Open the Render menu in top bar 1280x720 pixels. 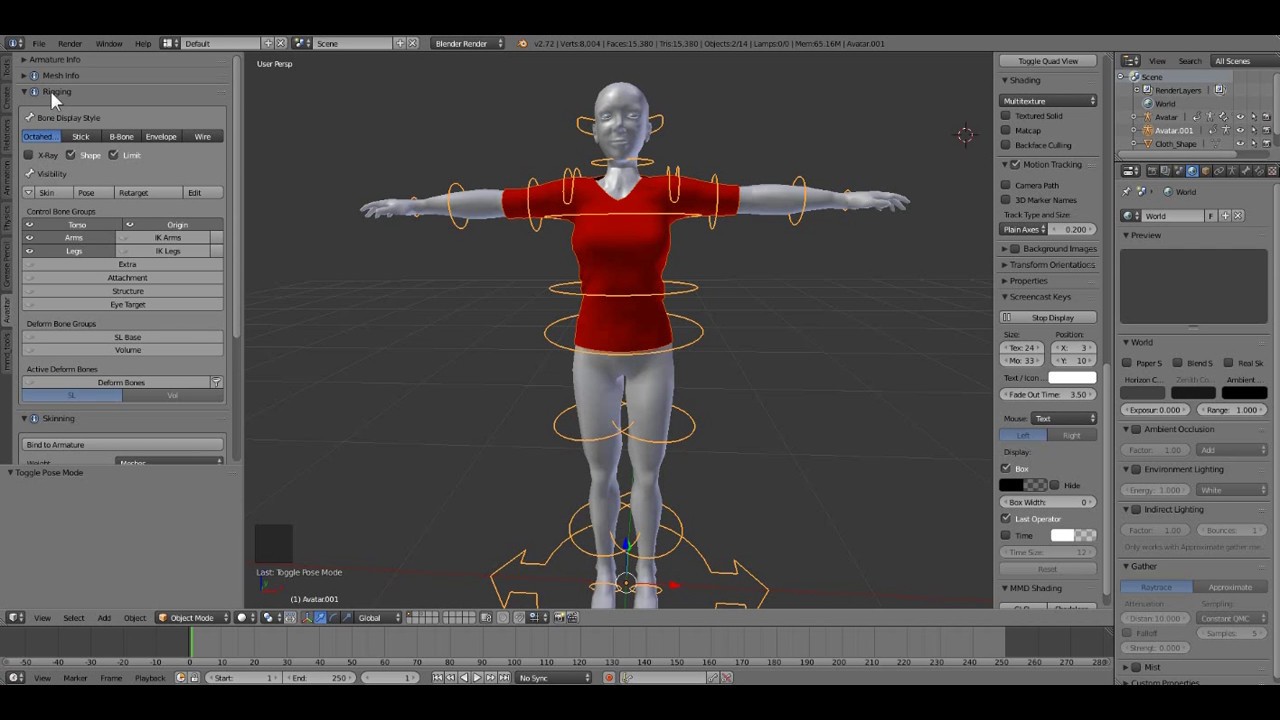70,43
